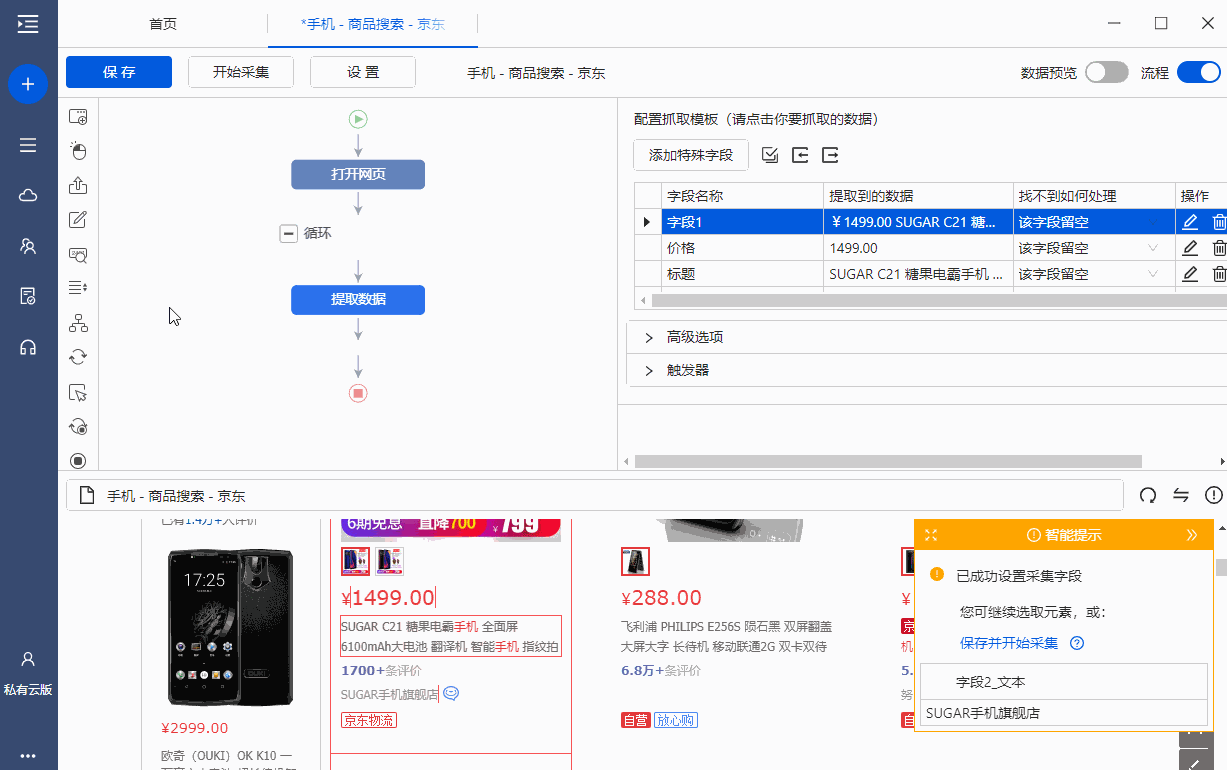Viewport: 1227px width, 770px height.
Task: Refresh the embedded browser page
Action: [x=1148, y=495]
